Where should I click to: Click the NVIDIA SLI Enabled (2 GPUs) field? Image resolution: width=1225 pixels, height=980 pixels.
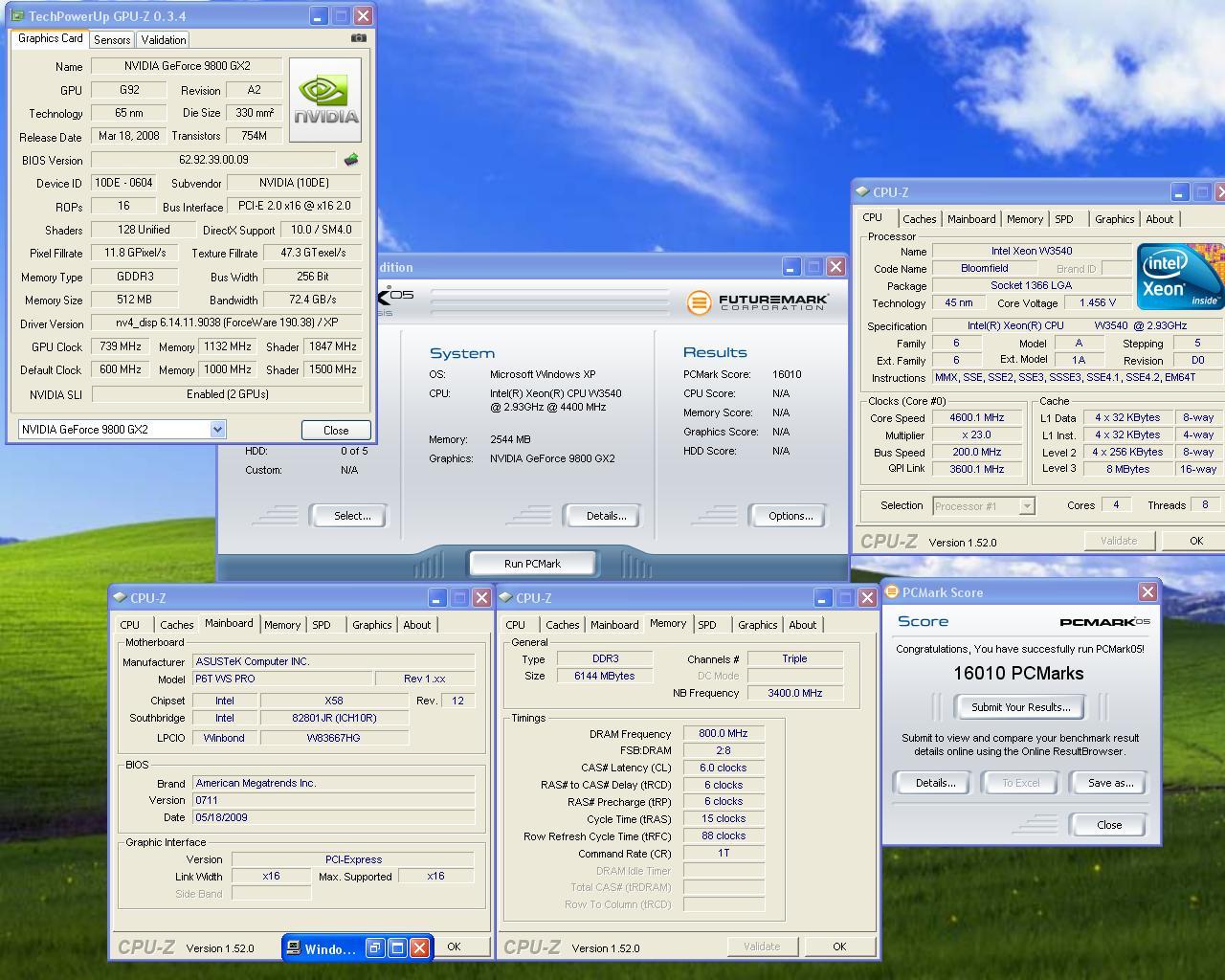228,394
